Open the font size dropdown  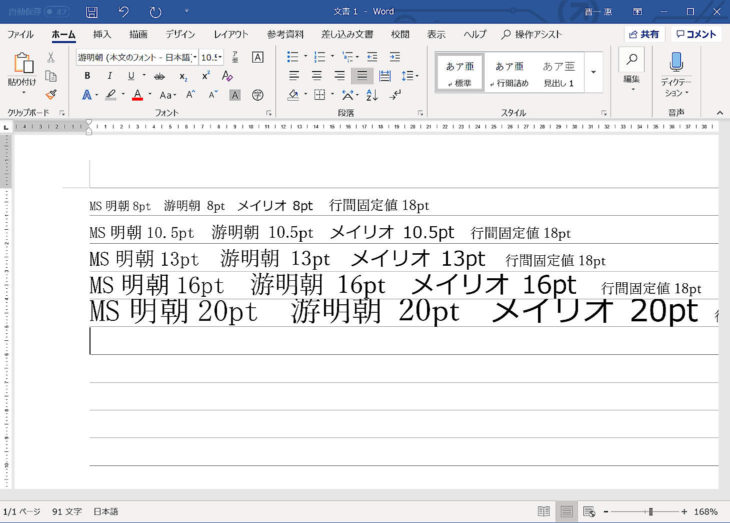click(x=220, y=57)
